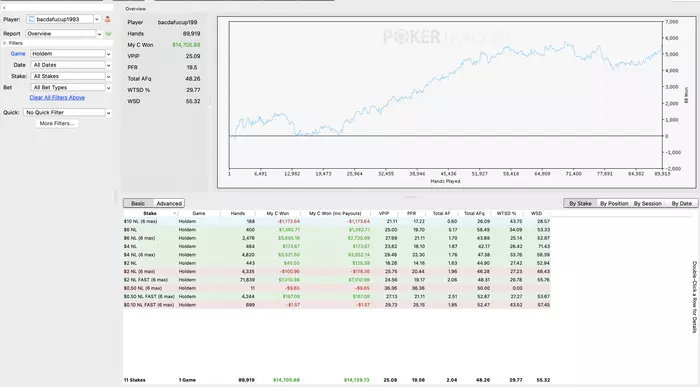Image resolution: width=700 pixels, height=387 pixels.
Task: Click the Hands 89,919 summary value
Action: tap(192, 34)
